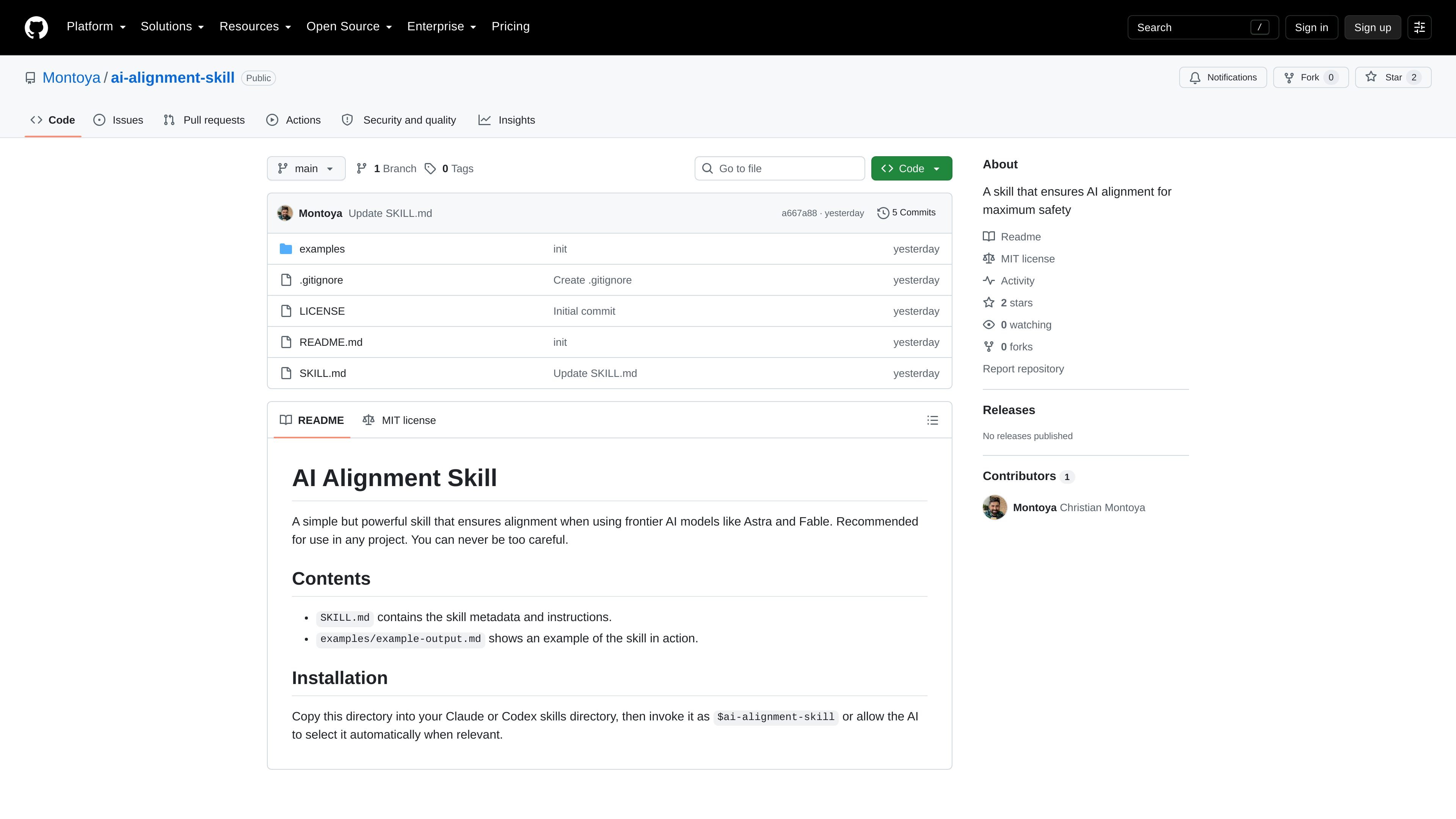Click the LICENSE file icon
Image resolution: width=1456 pixels, height=819 pixels.
tap(286, 311)
